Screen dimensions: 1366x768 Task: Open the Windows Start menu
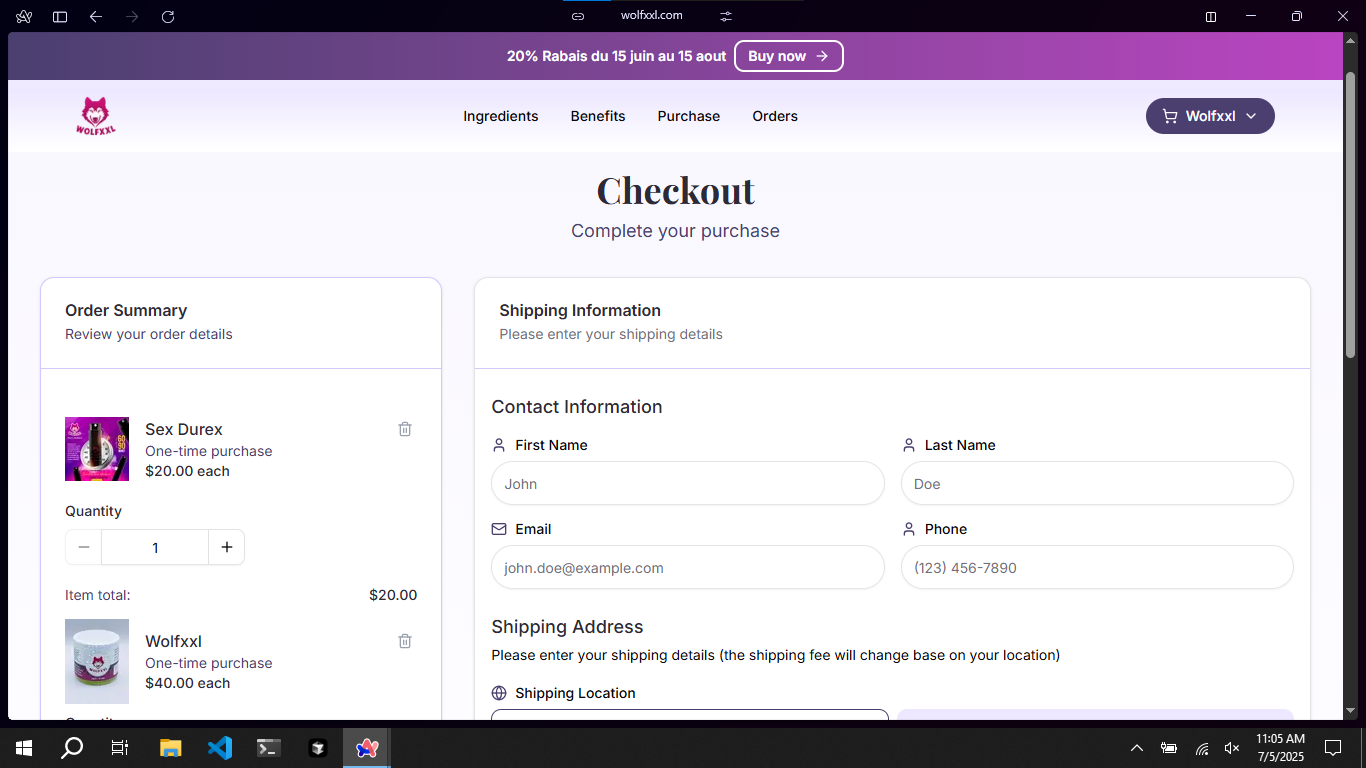[24, 747]
